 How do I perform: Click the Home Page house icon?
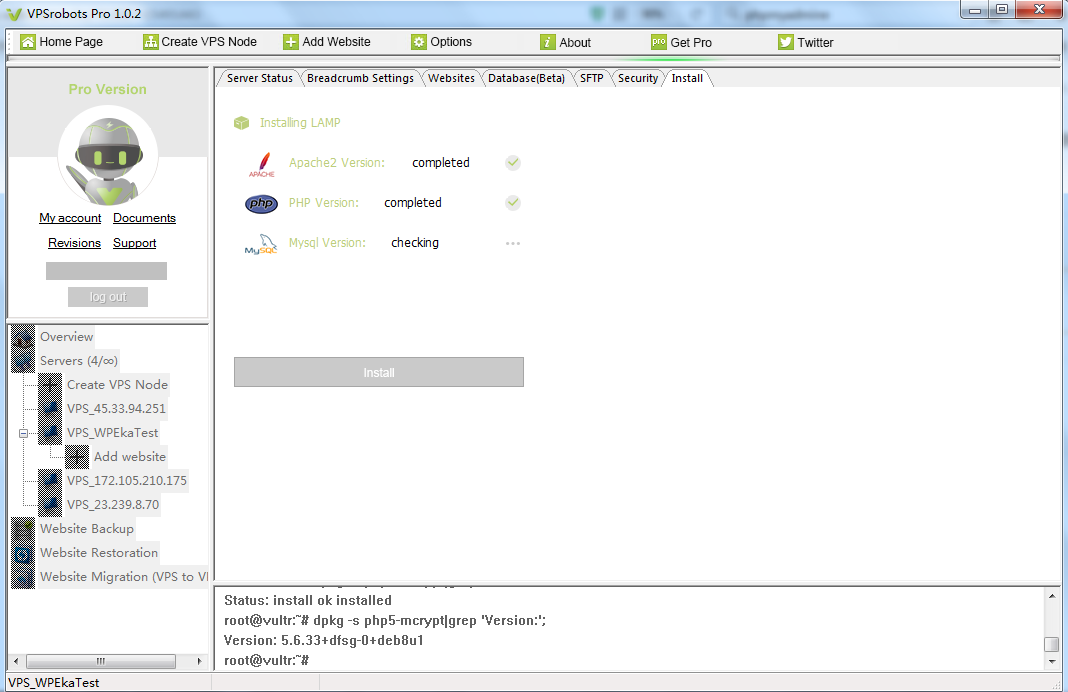coord(28,42)
